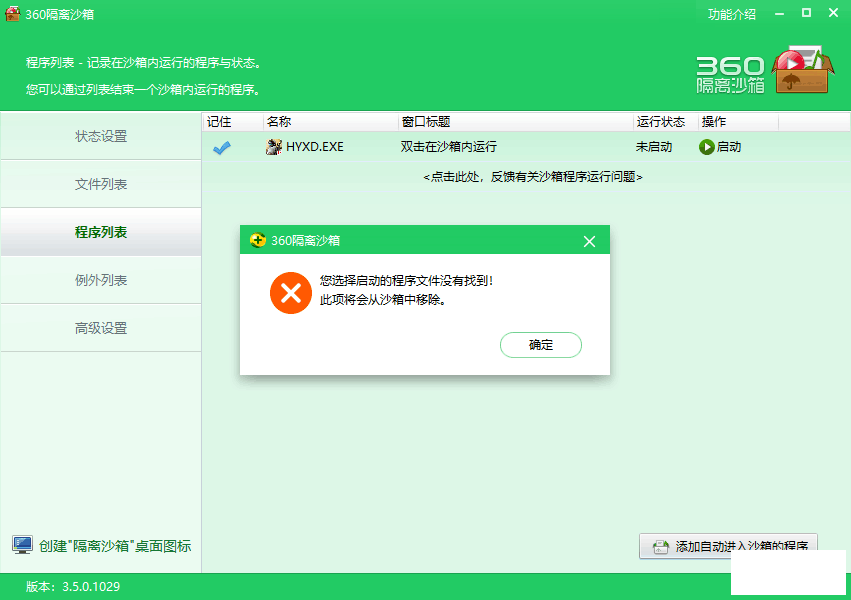851x600 pixels.
Task: Open the 状态设置 tab
Action: pyautogui.click(x=101, y=136)
